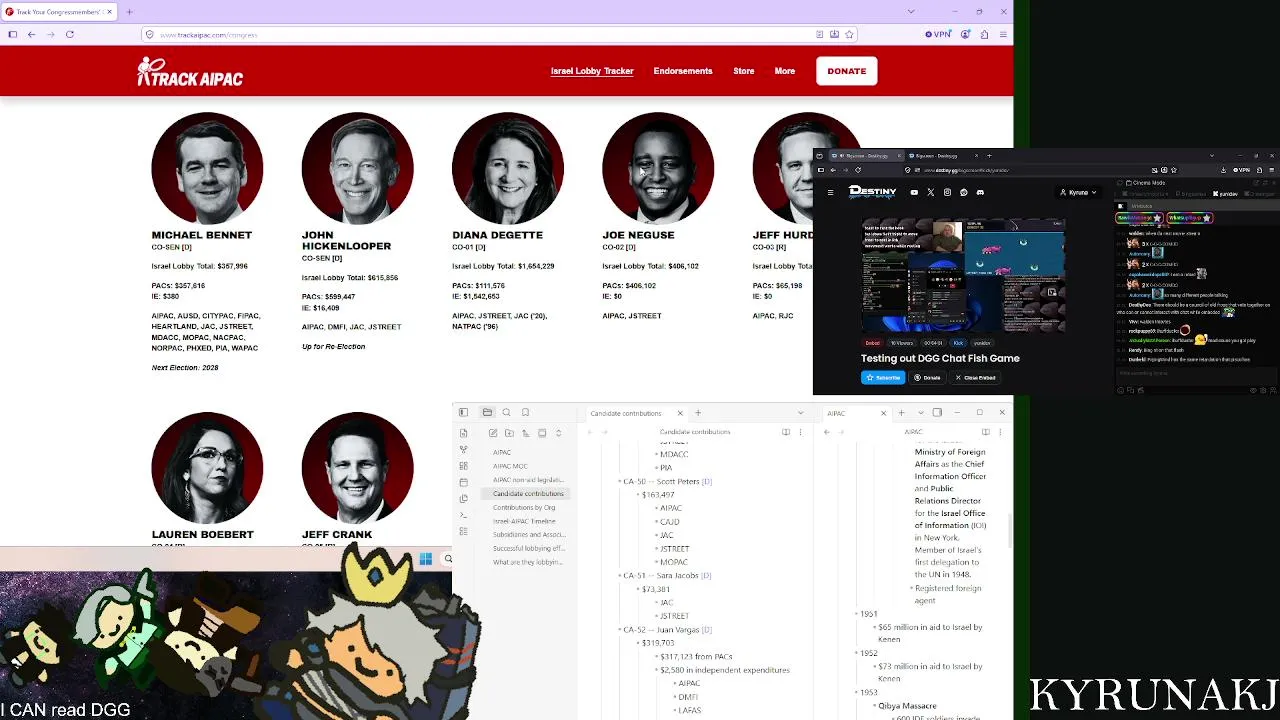The width and height of the screenshot is (1280, 720).
Task: Toggle reading view on Candidate contributions pane
Action: click(786, 432)
